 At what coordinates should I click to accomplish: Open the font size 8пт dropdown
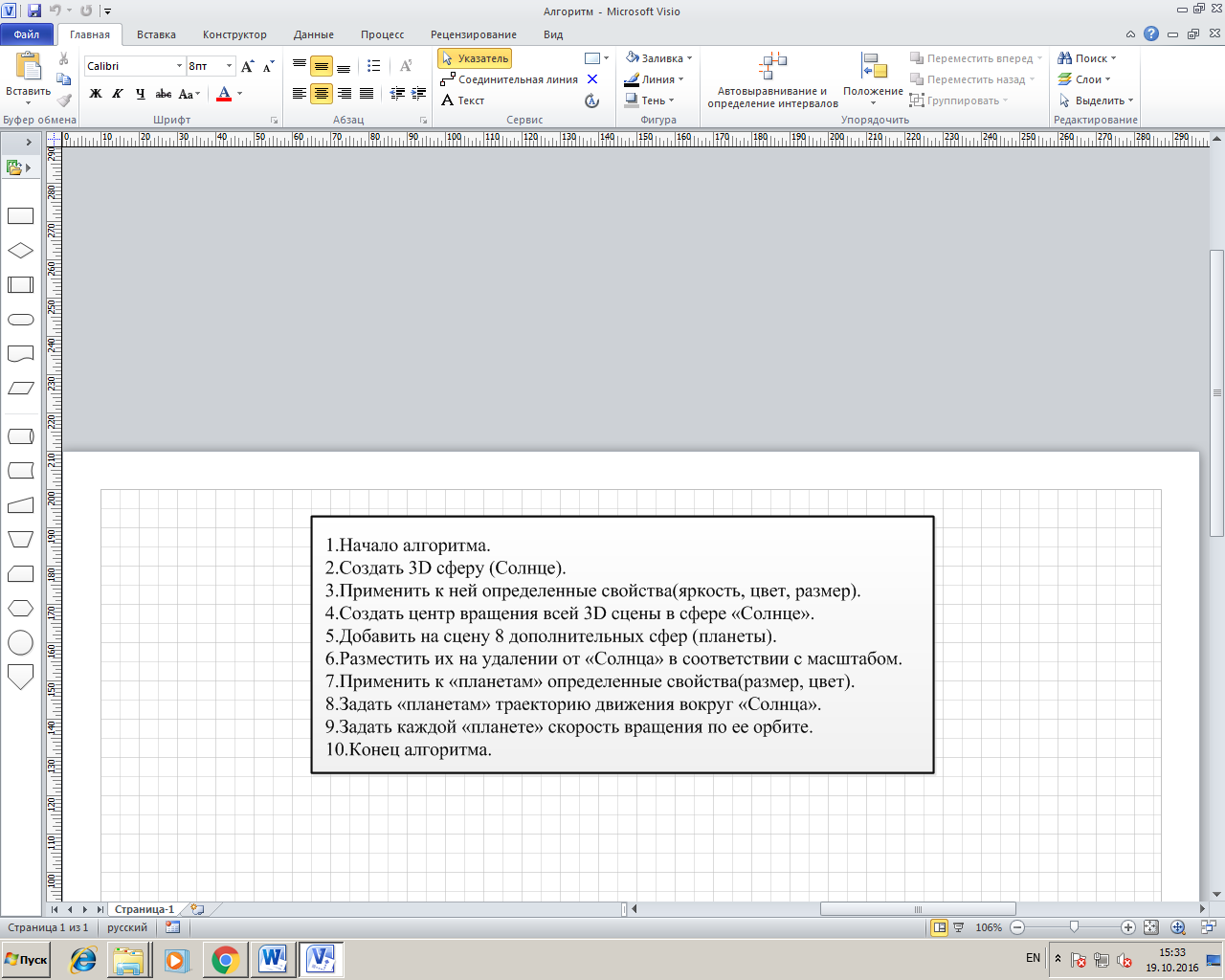tap(229, 66)
